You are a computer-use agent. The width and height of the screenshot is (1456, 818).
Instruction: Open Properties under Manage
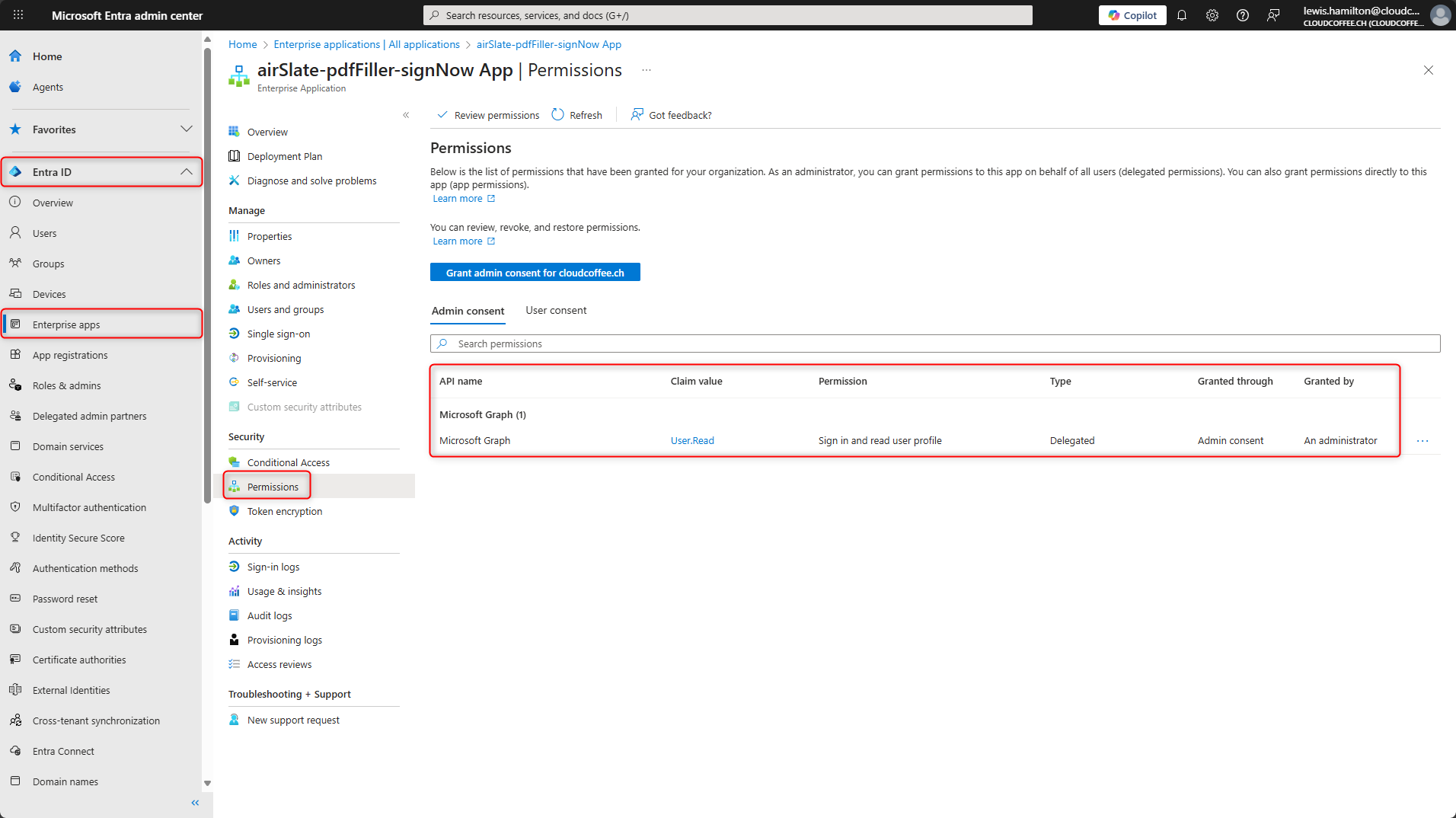coord(269,236)
